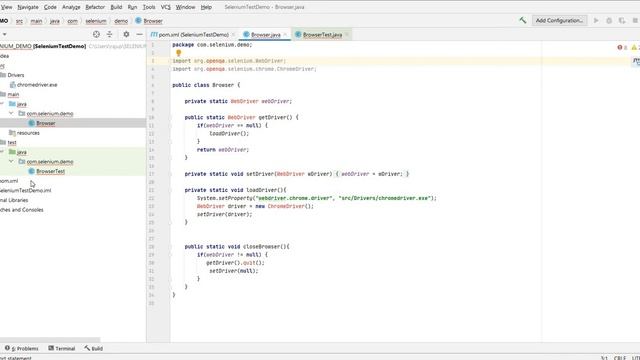Open the Navigate menu

28,7
